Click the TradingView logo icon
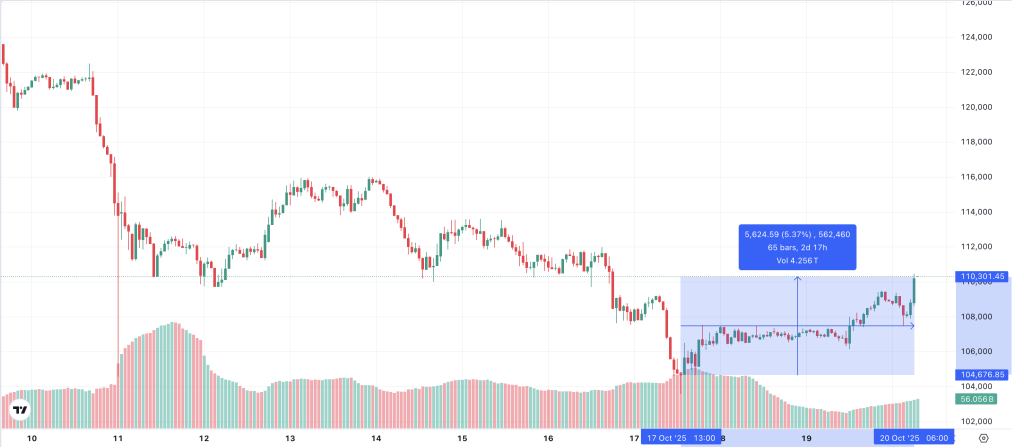 [19, 409]
